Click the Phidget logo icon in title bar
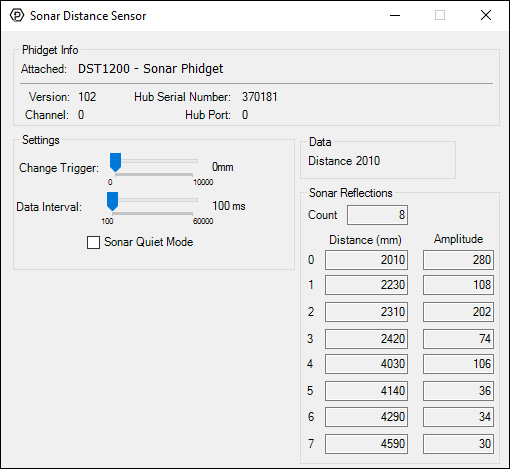Screen dimensions: 510x469 (17, 15)
